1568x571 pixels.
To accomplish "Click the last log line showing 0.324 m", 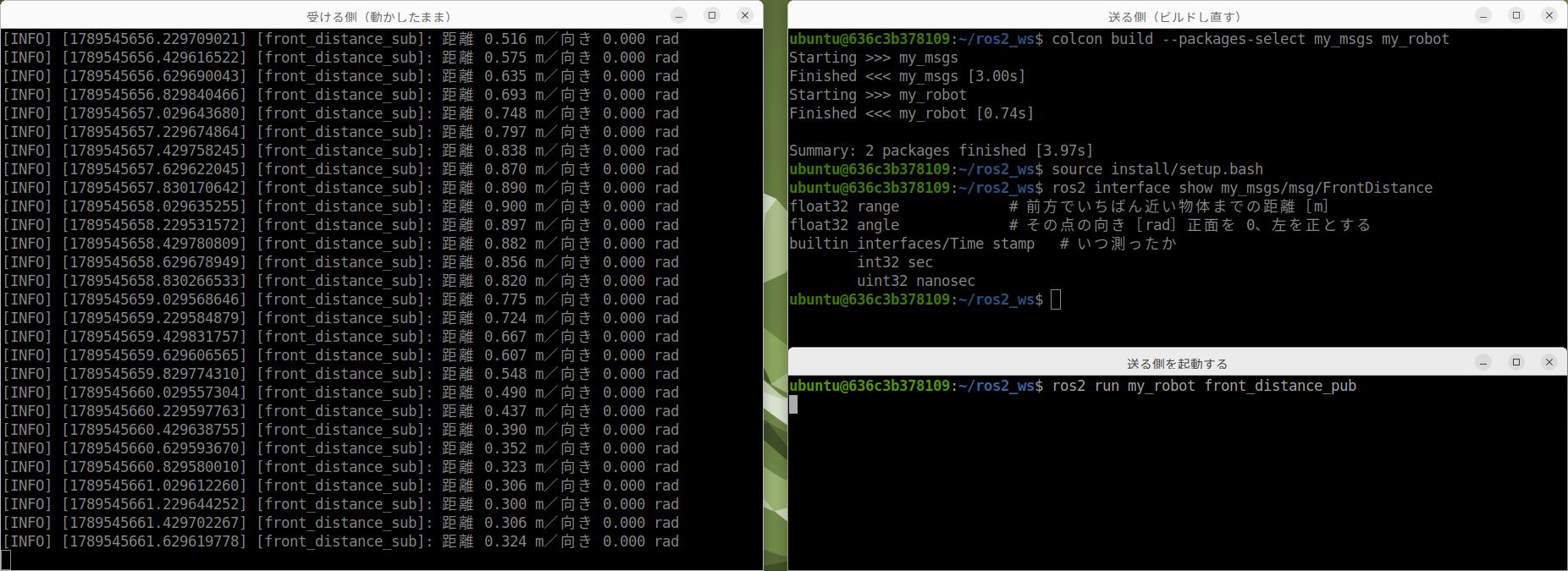I will [340, 541].
